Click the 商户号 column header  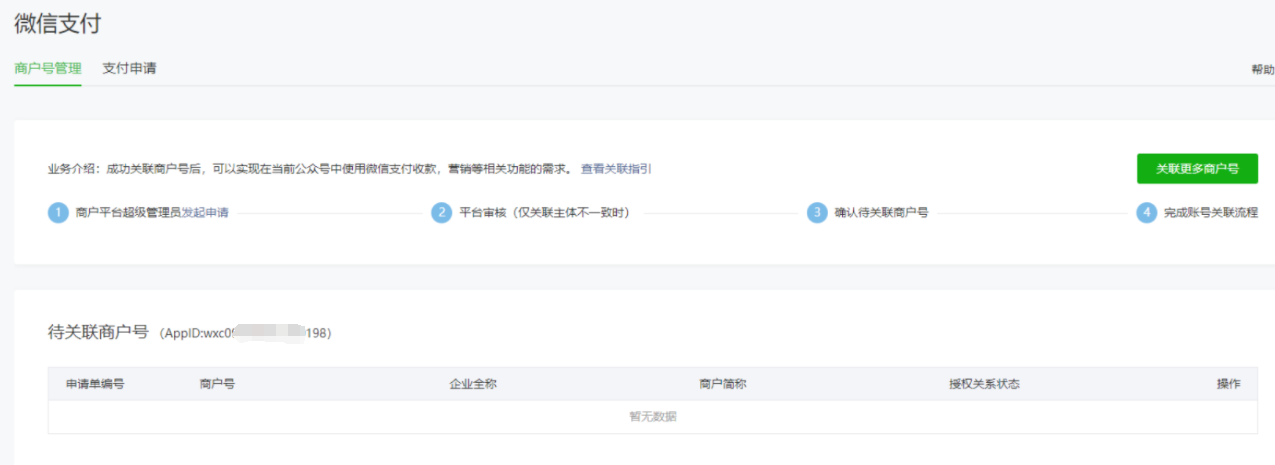tap(217, 384)
